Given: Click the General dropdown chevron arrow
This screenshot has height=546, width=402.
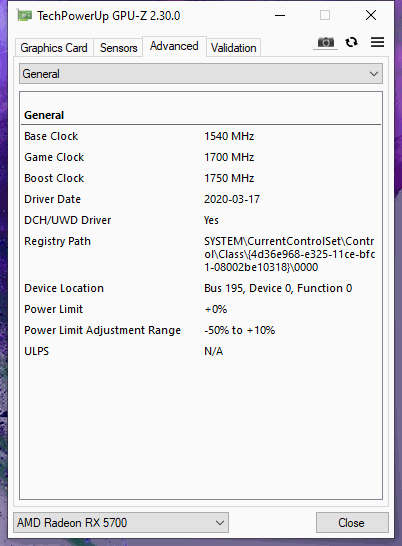Looking at the screenshot, I should 374,74.
